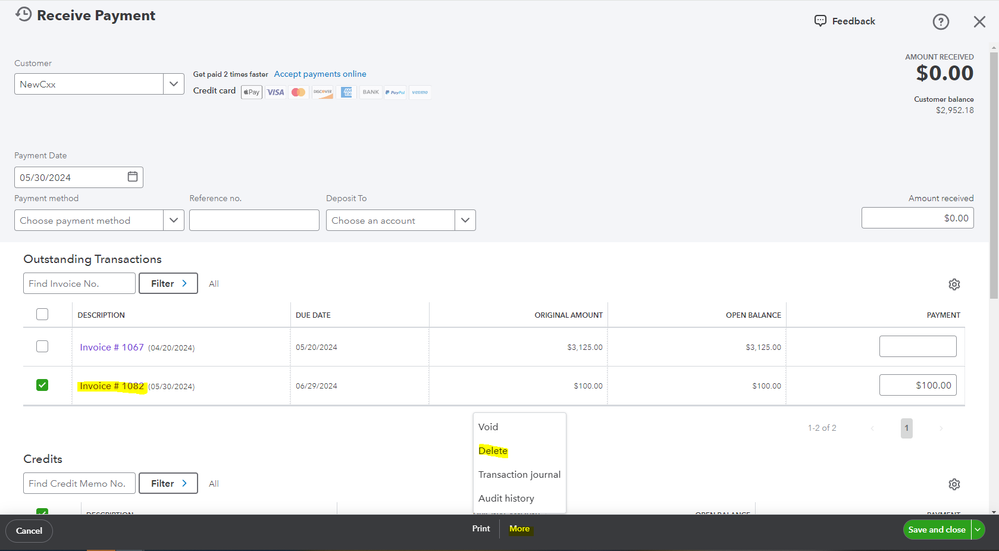
Task: Click the DESCRIPTION column header
Action: click(101, 315)
